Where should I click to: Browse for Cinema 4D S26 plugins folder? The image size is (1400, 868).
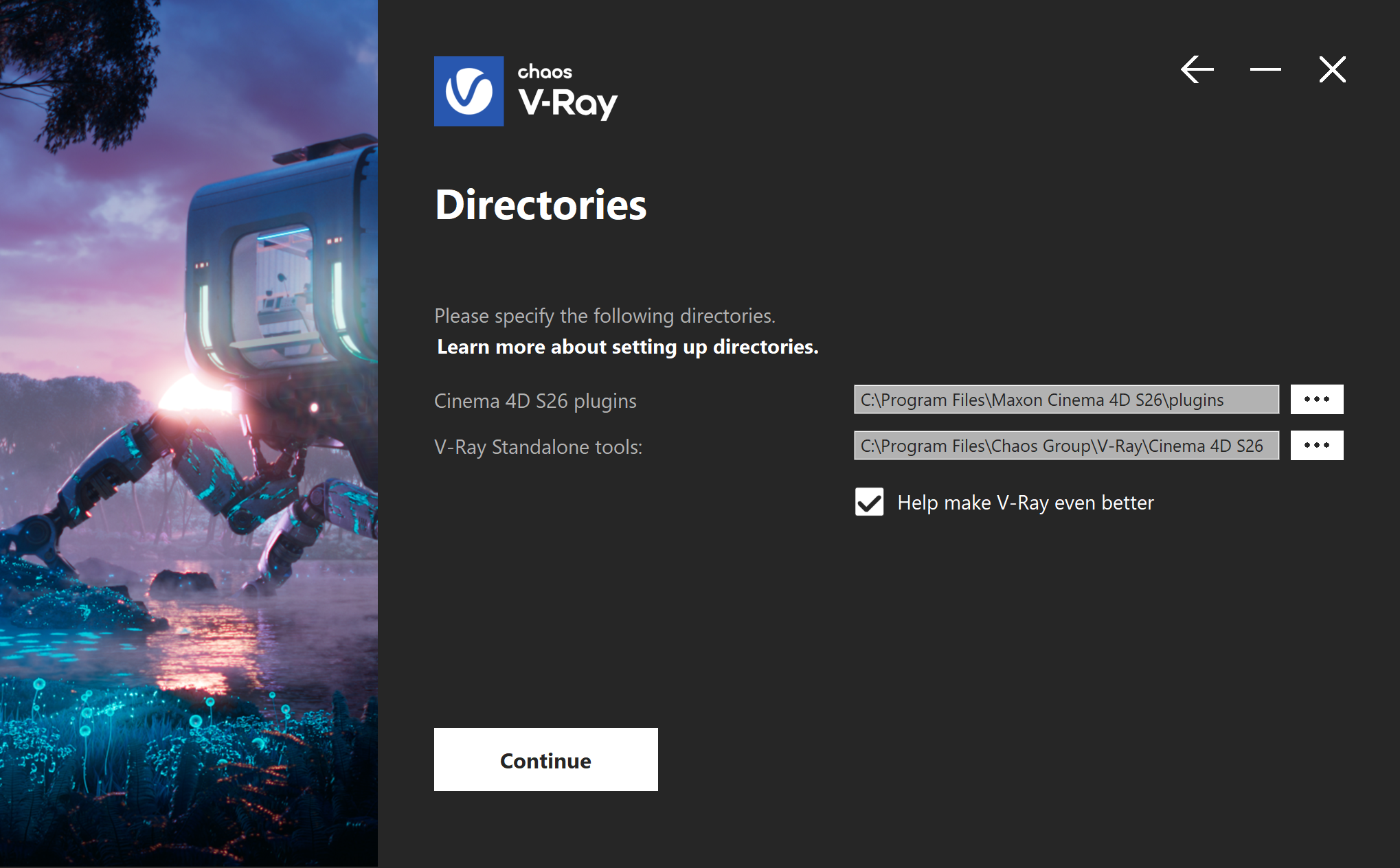click(x=1317, y=400)
